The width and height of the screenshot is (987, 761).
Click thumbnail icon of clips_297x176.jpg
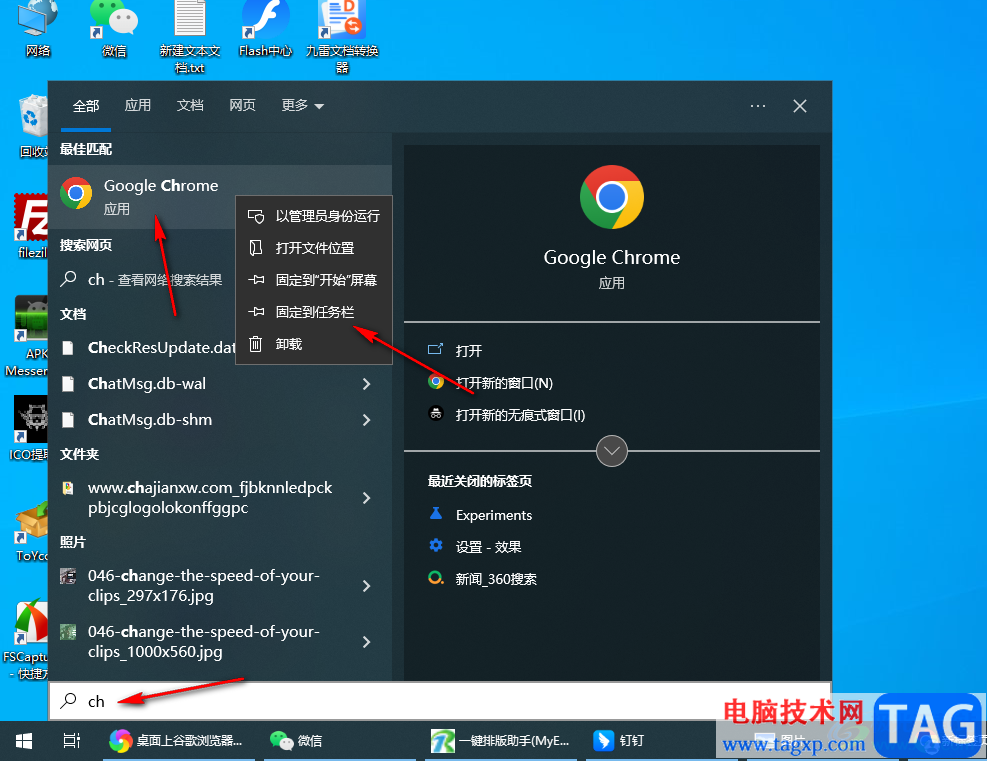pos(68,576)
